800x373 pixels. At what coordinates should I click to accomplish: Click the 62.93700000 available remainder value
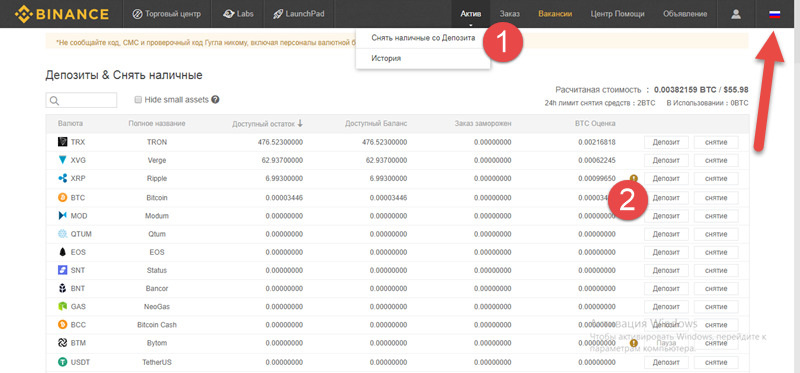[x=281, y=160]
